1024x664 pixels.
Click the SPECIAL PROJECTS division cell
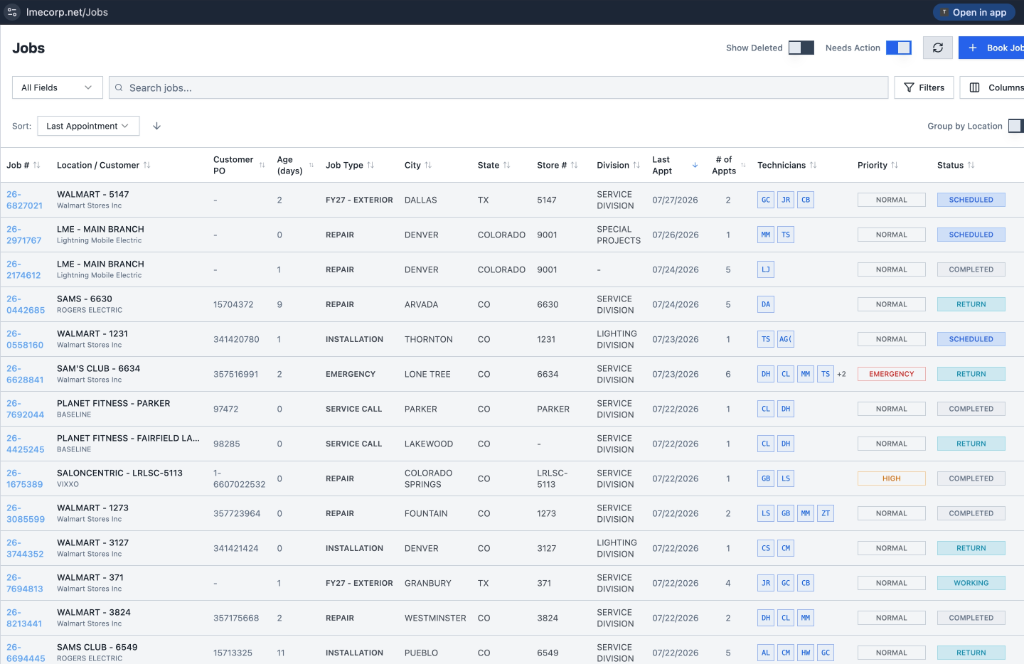click(618, 235)
